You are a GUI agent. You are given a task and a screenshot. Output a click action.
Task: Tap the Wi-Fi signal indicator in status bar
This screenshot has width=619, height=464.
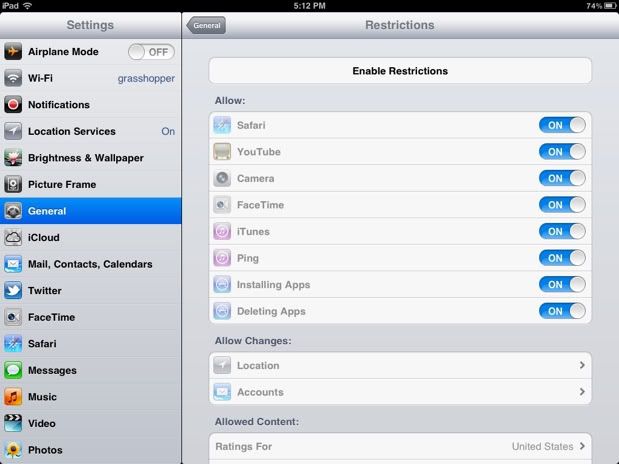pos(27,6)
